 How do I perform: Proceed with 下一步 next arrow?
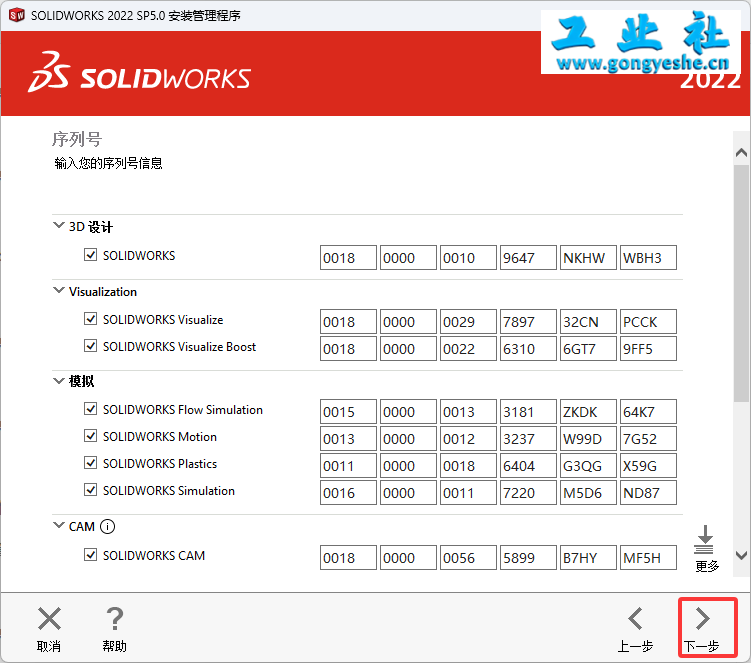tap(702, 618)
